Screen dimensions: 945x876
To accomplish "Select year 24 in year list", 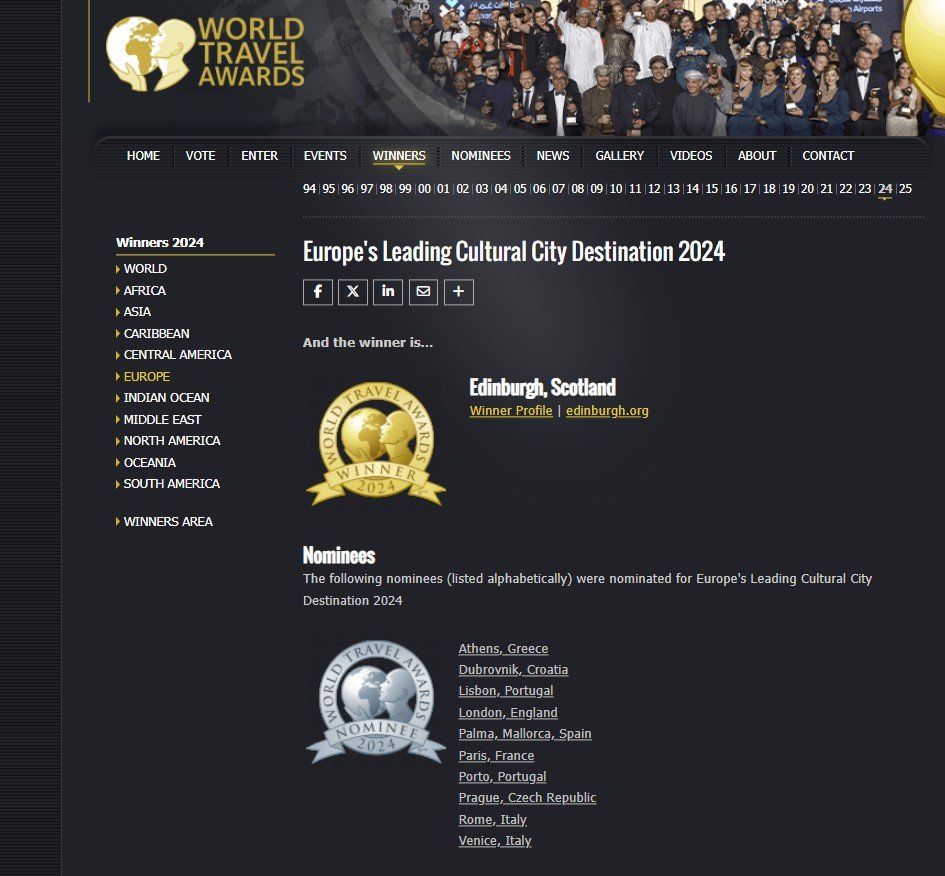I will [885, 189].
